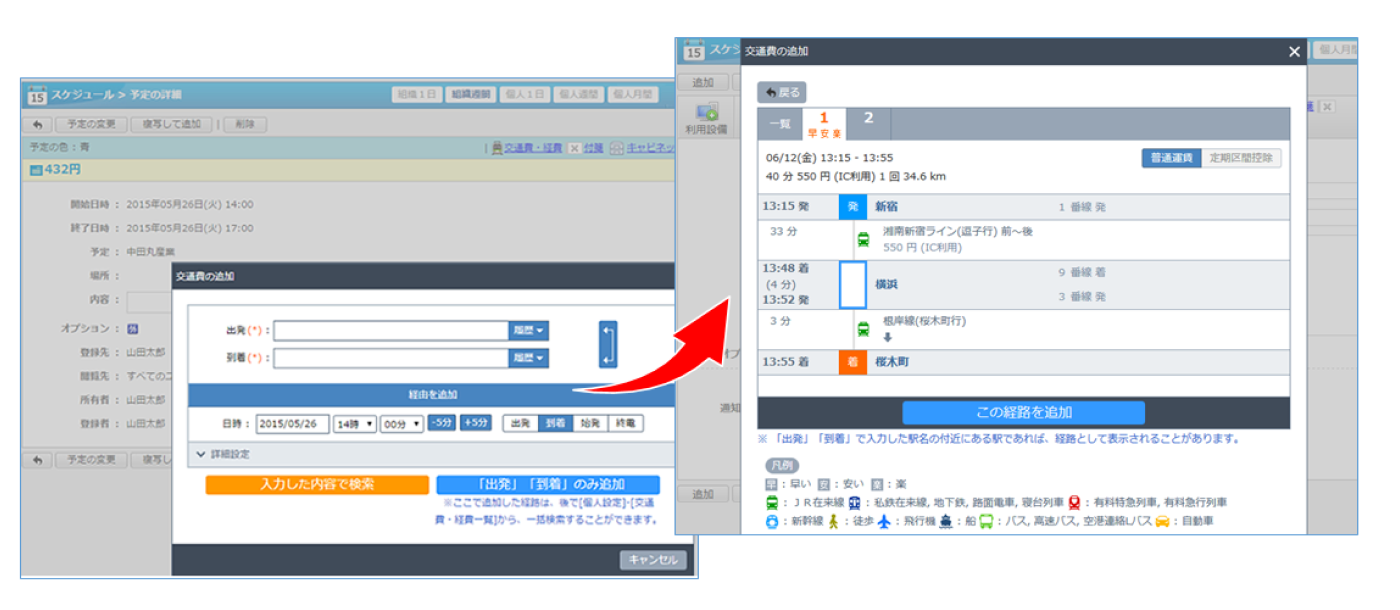
Task: Click 経由を追加 bar
Action: tap(431, 395)
